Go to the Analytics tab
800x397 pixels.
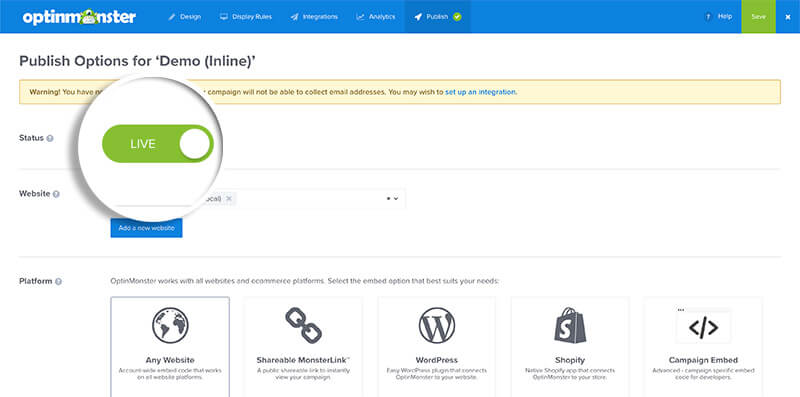click(376, 17)
